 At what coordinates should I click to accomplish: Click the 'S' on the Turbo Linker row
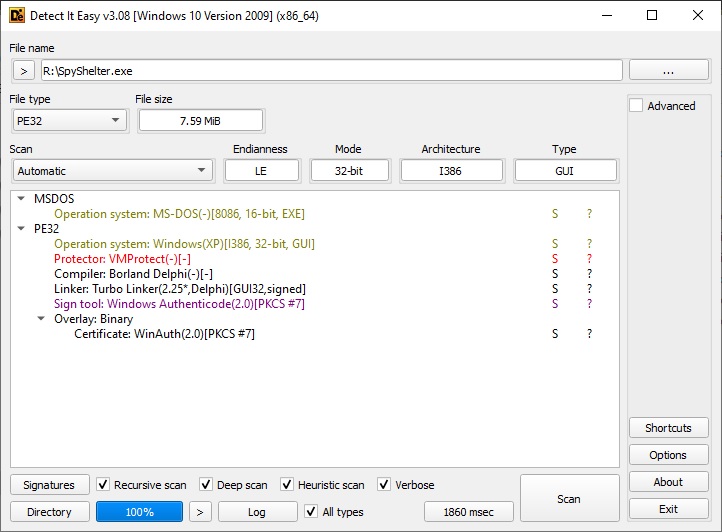point(555,289)
